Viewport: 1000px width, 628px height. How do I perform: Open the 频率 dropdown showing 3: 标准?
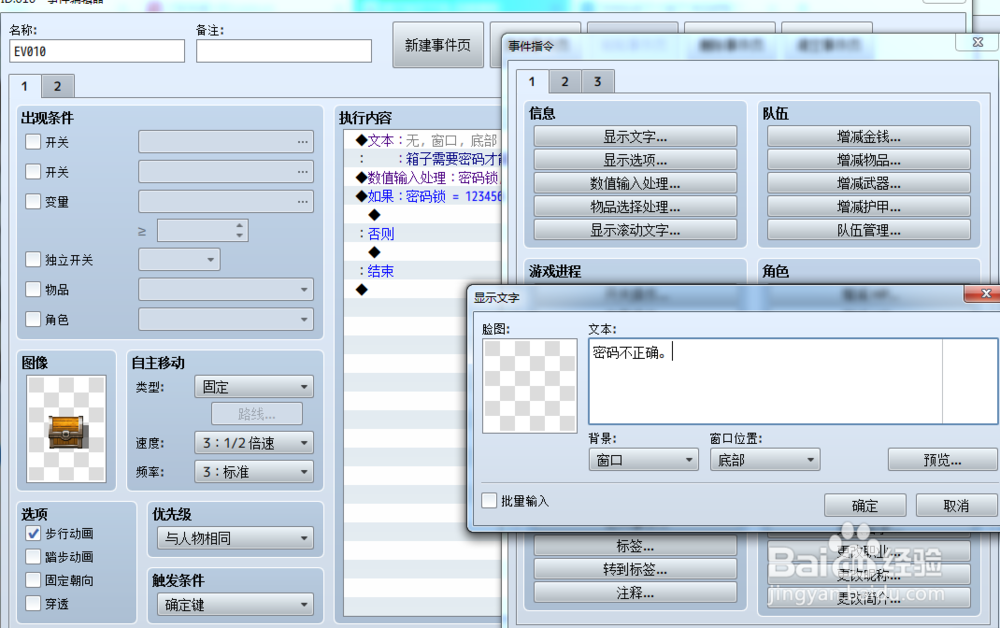pyautogui.click(x=254, y=472)
